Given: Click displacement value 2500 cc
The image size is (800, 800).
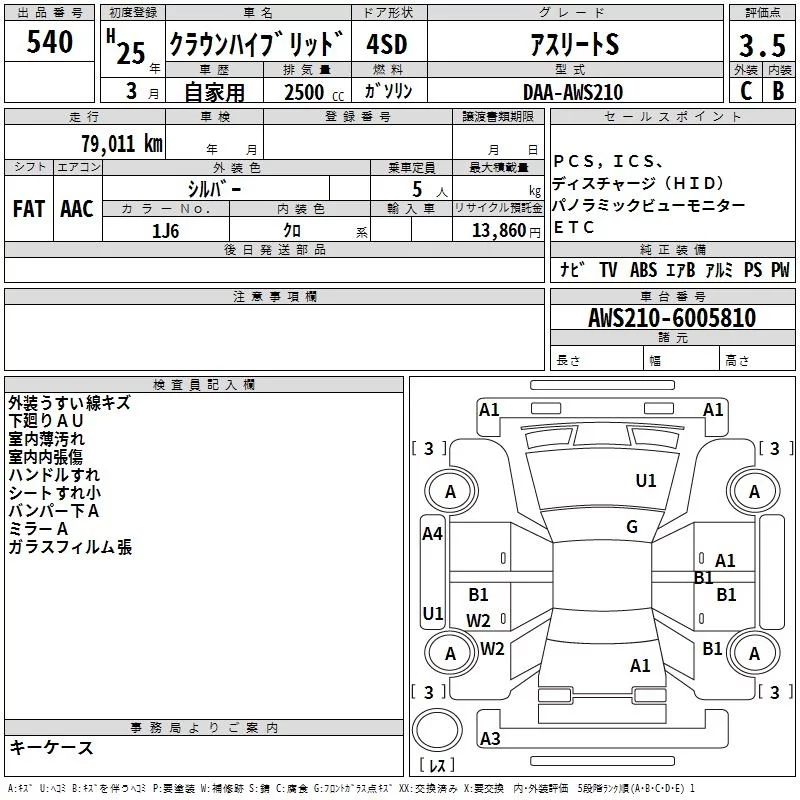Looking at the screenshot, I should 314,92.
